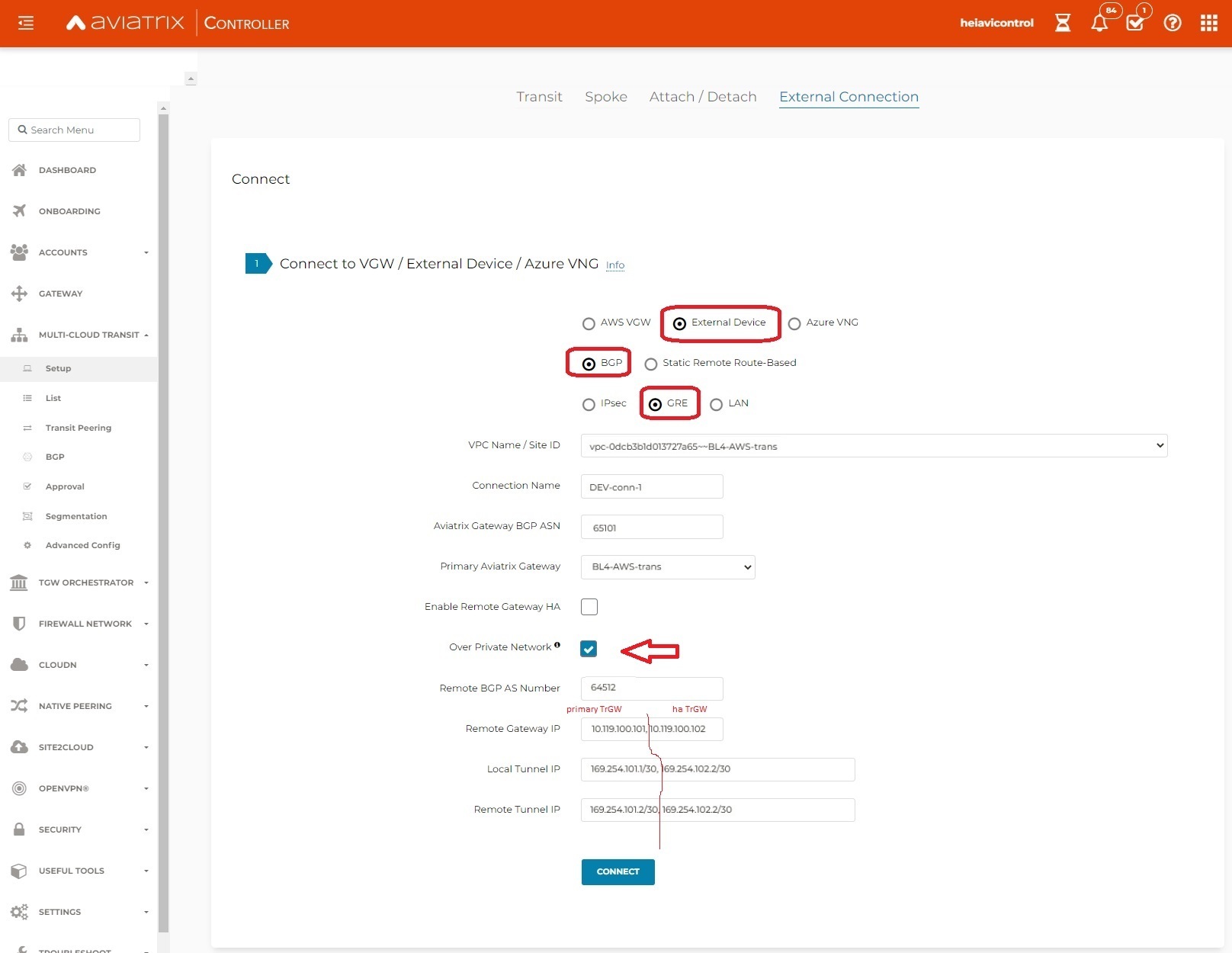
Task: Open the Setup submenu item
Action: 79,368
